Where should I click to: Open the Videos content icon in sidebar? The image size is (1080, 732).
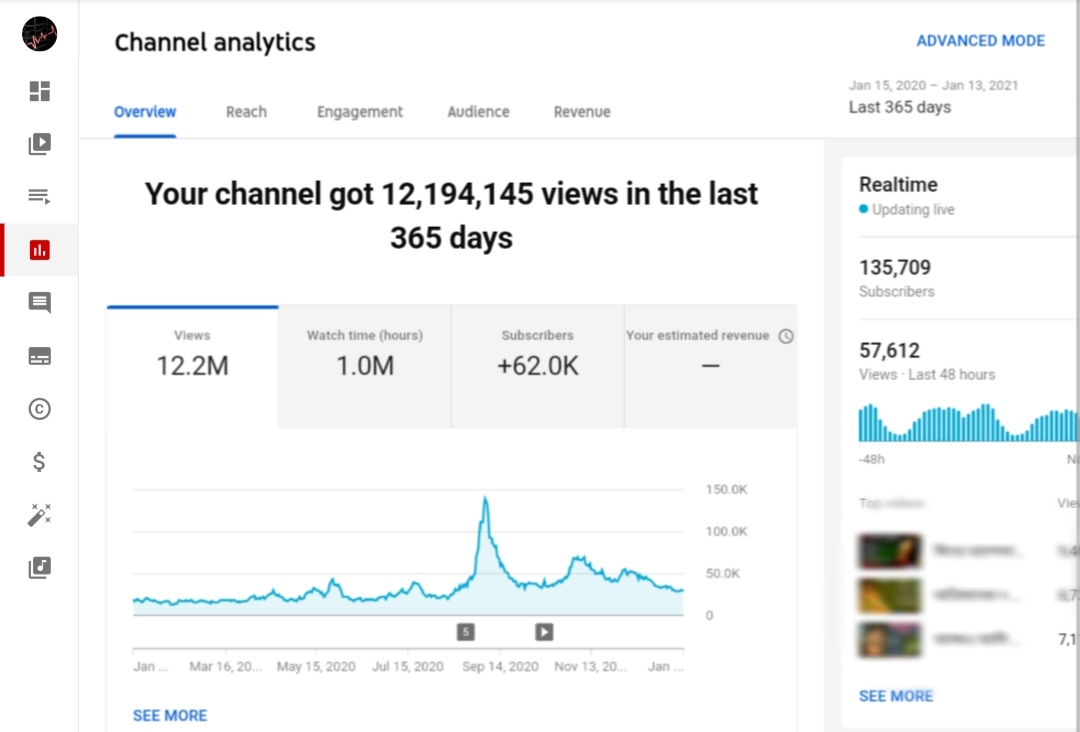(39, 143)
